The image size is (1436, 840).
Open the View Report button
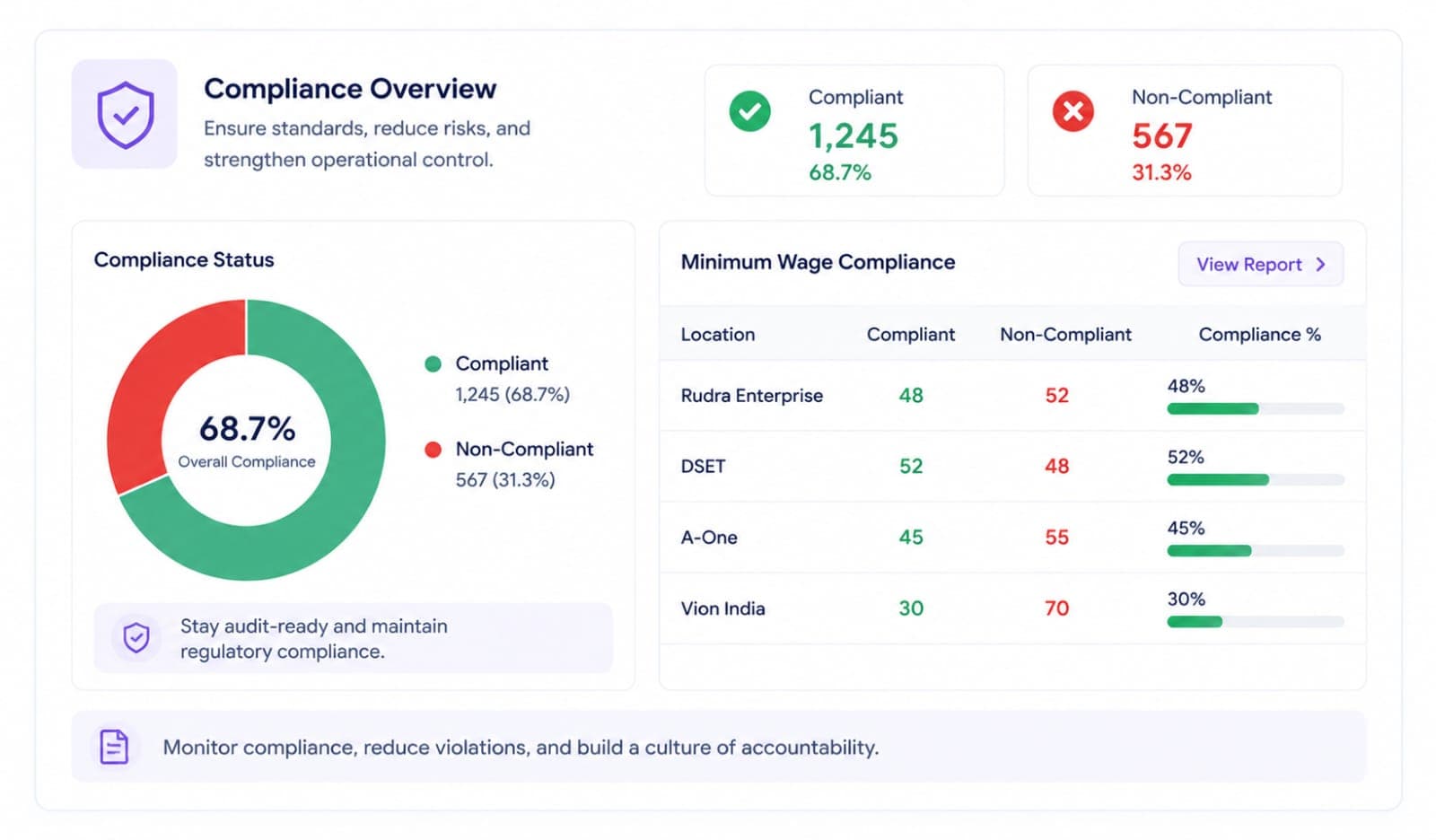(x=1260, y=264)
